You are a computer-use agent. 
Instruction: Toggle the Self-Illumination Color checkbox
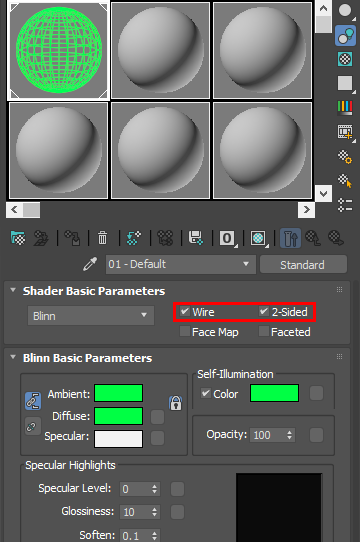(x=206, y=393)
